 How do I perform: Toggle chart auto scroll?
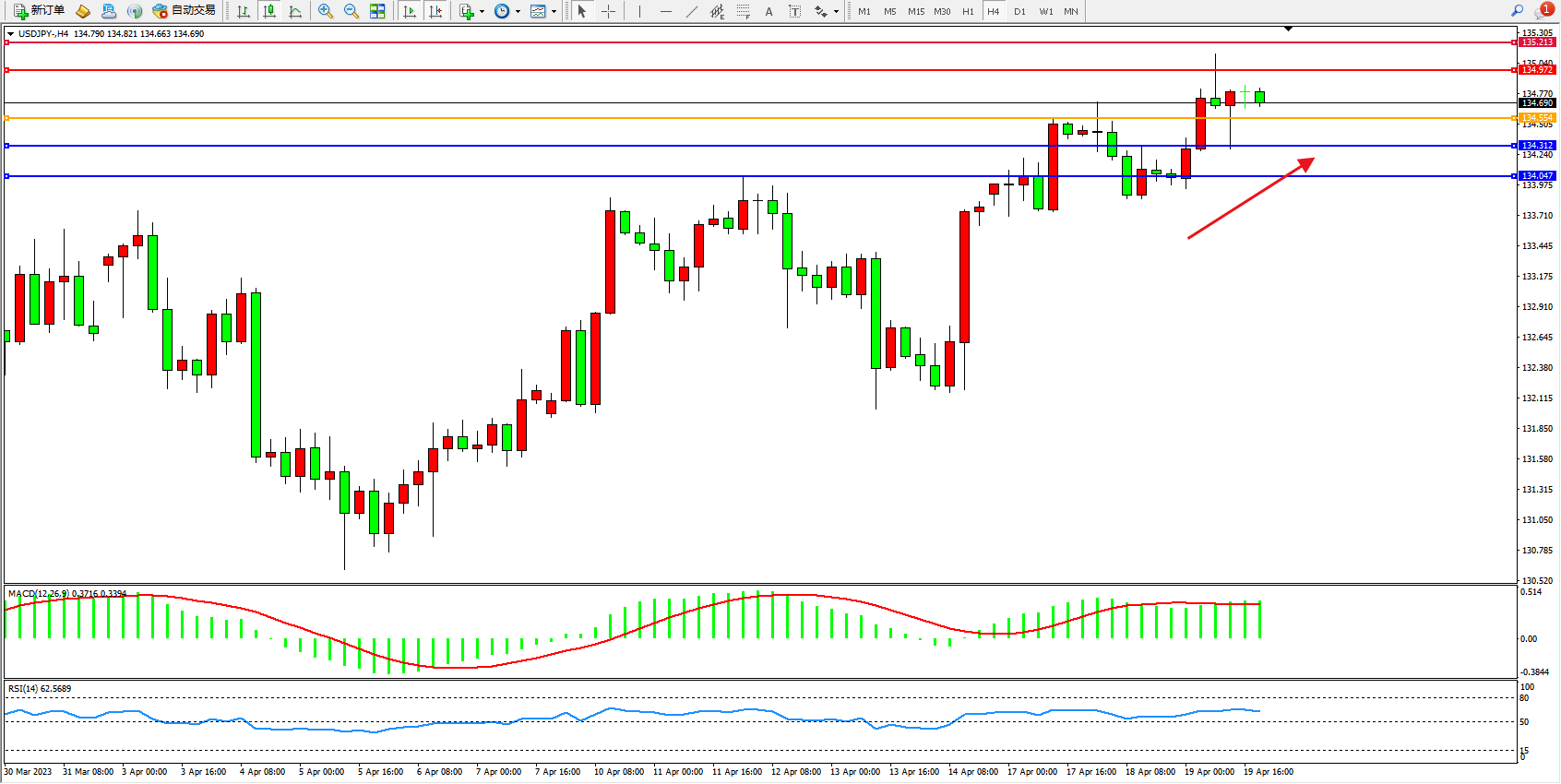point(410,11)
